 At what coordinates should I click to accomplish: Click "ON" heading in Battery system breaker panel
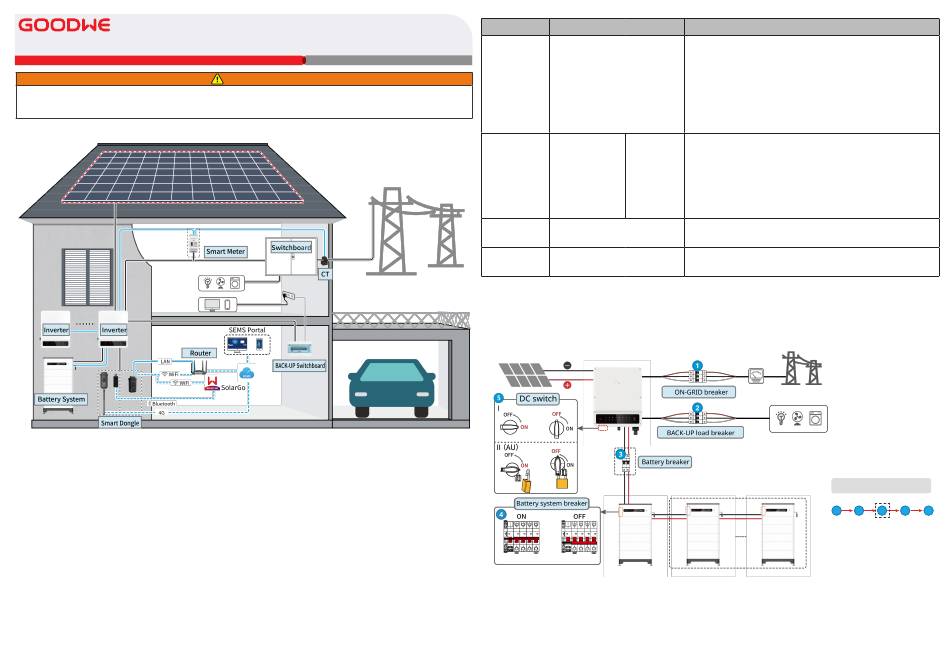[521, 517]
